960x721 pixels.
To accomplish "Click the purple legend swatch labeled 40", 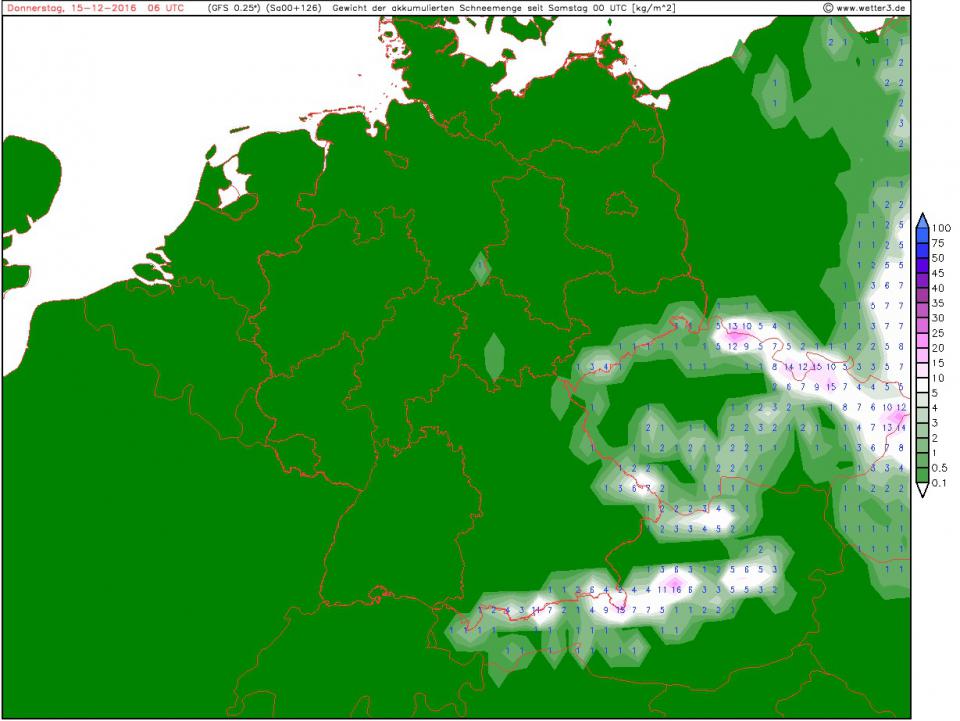I will 921,295.
